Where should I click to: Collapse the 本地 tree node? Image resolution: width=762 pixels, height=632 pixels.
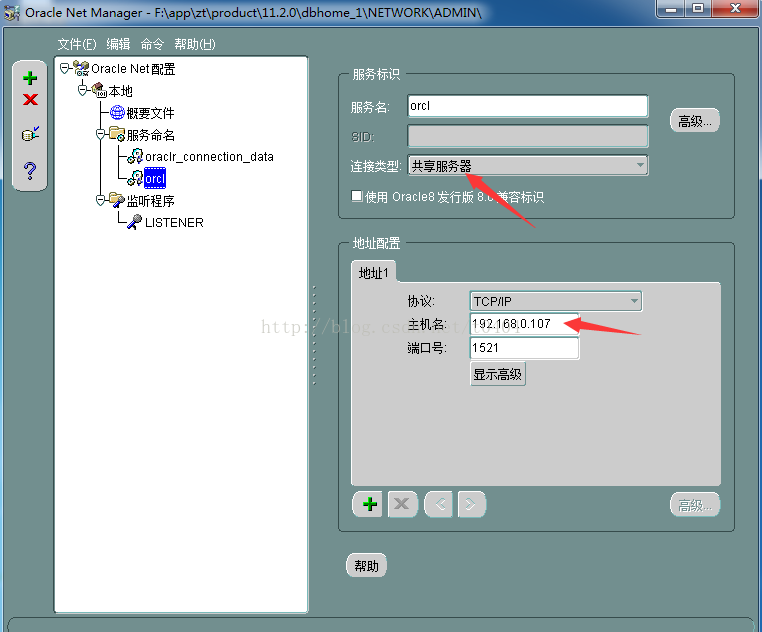tap(83, 90)
